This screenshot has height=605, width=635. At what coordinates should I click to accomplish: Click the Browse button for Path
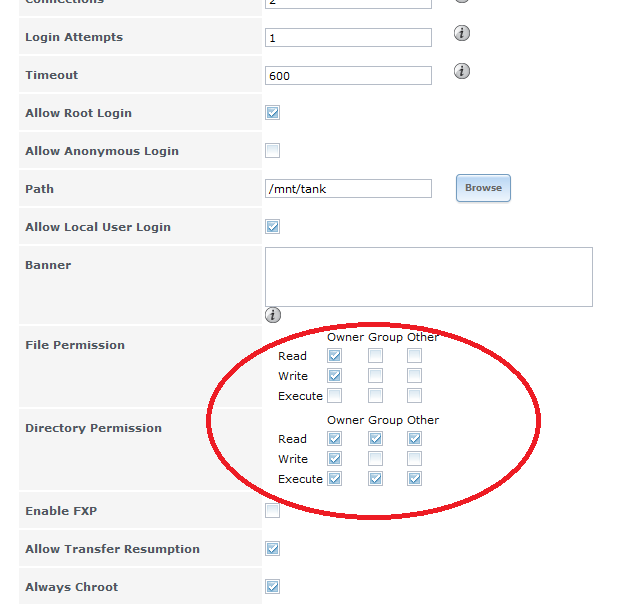[483, 188]
